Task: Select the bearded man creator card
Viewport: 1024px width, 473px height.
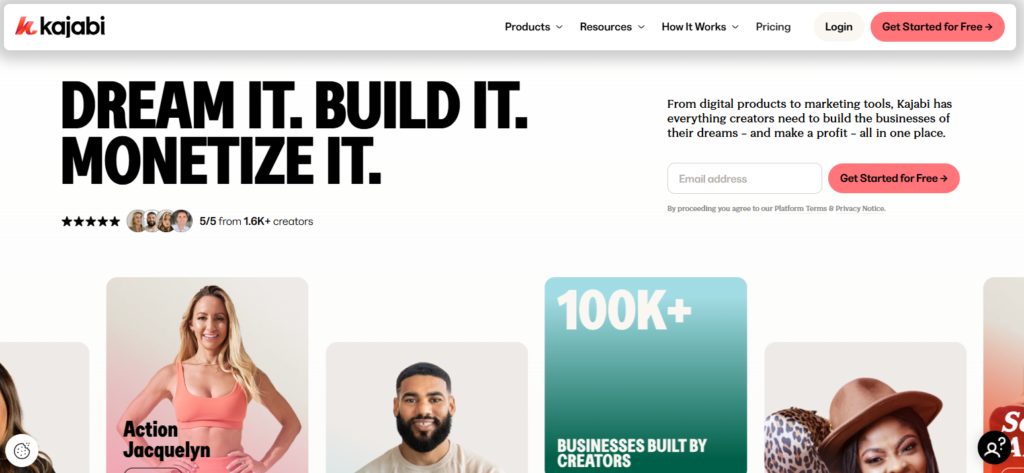Action: [x=426, y=408]
